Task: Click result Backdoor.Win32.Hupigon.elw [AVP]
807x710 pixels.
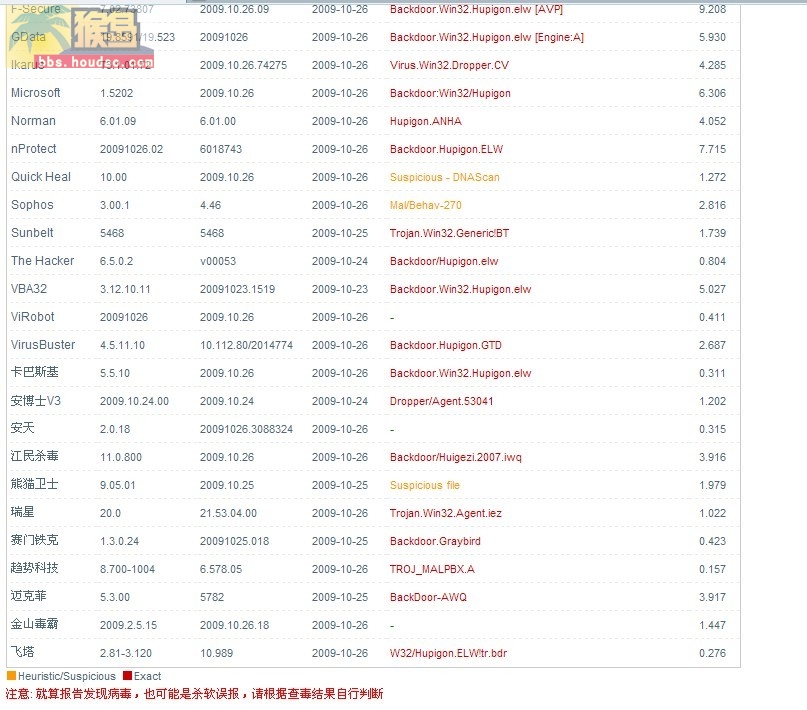Action: (476, 9)
